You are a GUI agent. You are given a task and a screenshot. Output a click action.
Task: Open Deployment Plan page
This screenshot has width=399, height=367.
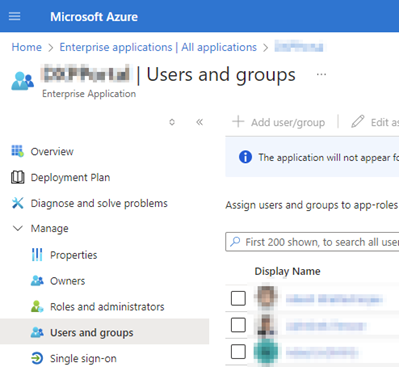70,178
